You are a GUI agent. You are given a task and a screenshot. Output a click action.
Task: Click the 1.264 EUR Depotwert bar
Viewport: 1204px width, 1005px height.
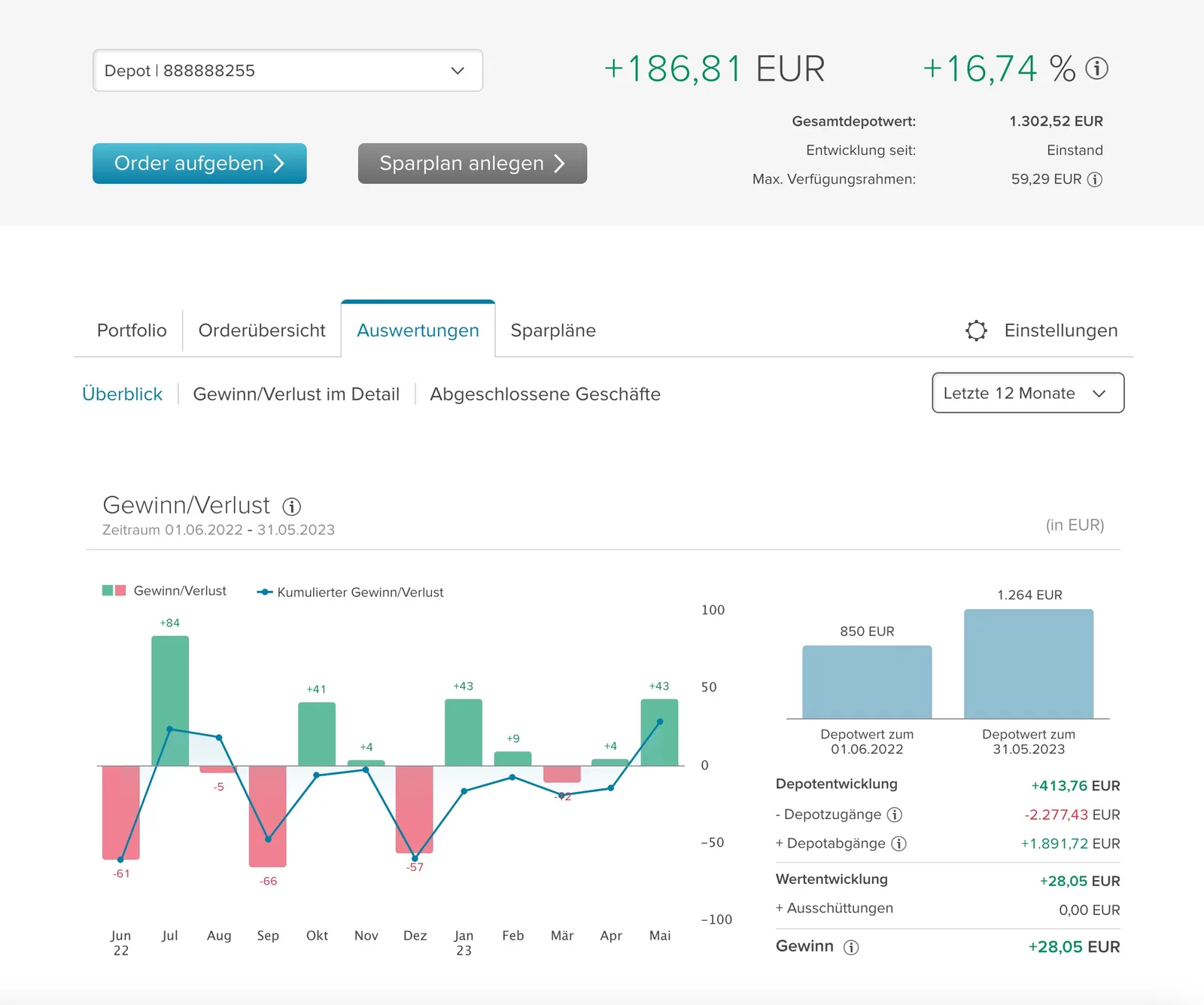[x=1029, y=664]
